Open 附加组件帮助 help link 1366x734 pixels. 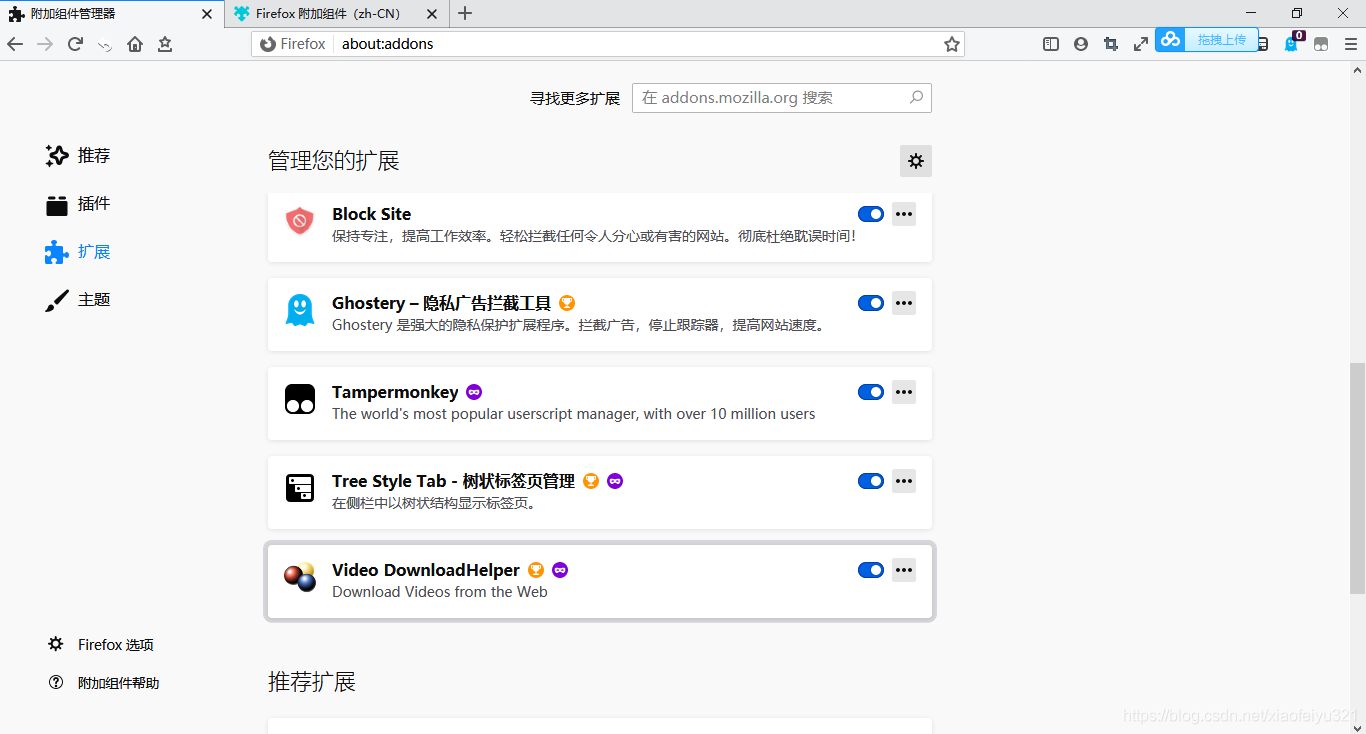pos(104,683)
